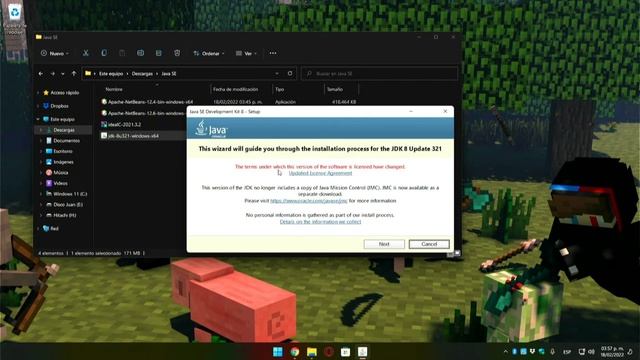Image resolution: width=640 pixels, height=360 pixels.
Task: Select Música in the navigation pane
Action: 57,173
